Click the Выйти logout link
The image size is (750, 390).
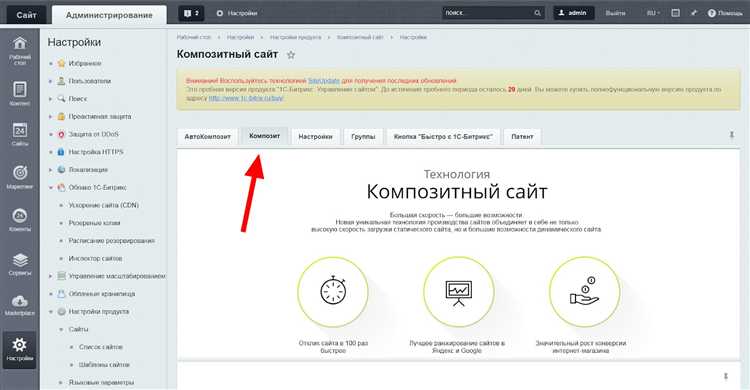click(x=615, y=13)
